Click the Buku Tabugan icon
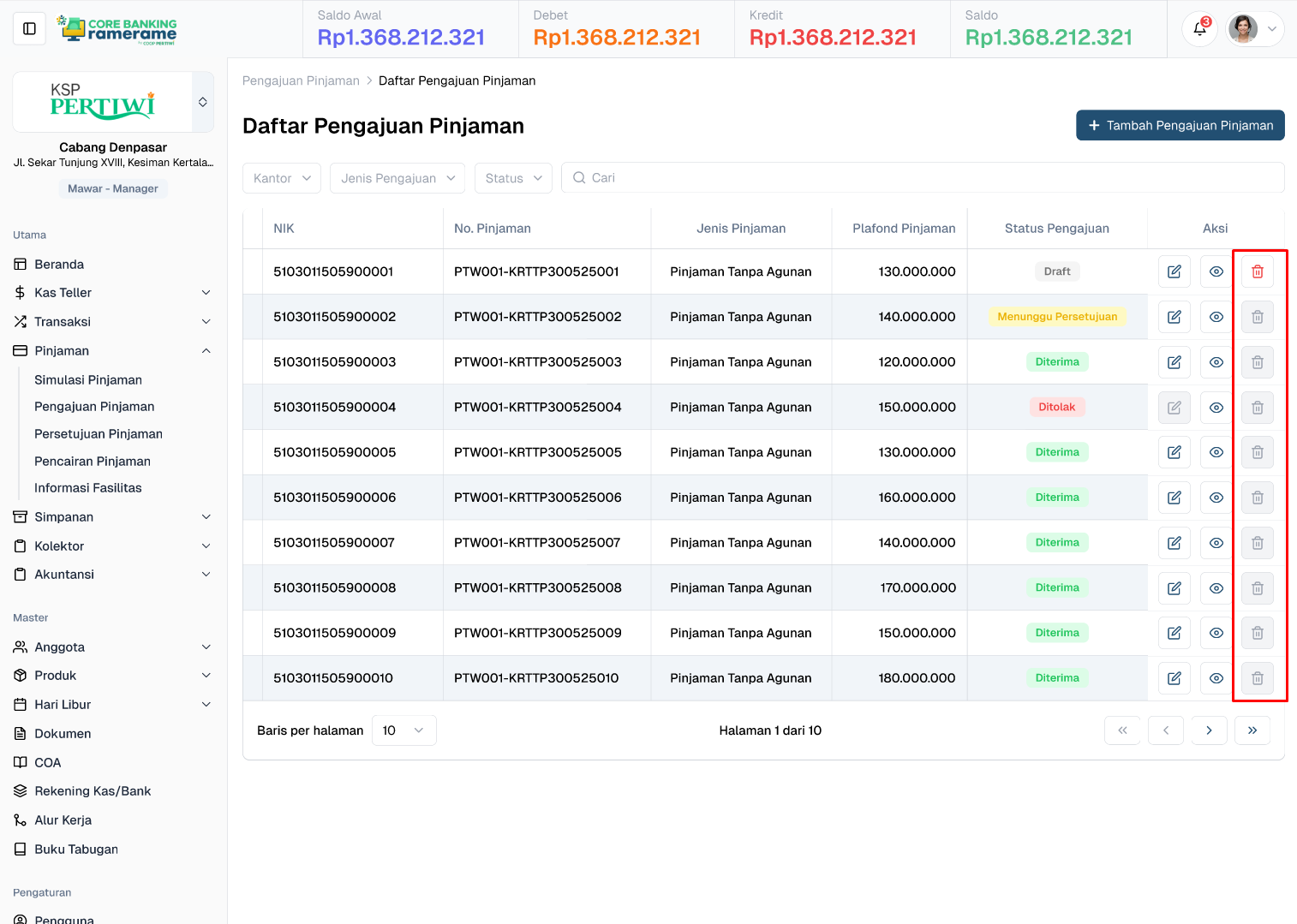Viewport: 1297px width, 924px height. (19, 849)
